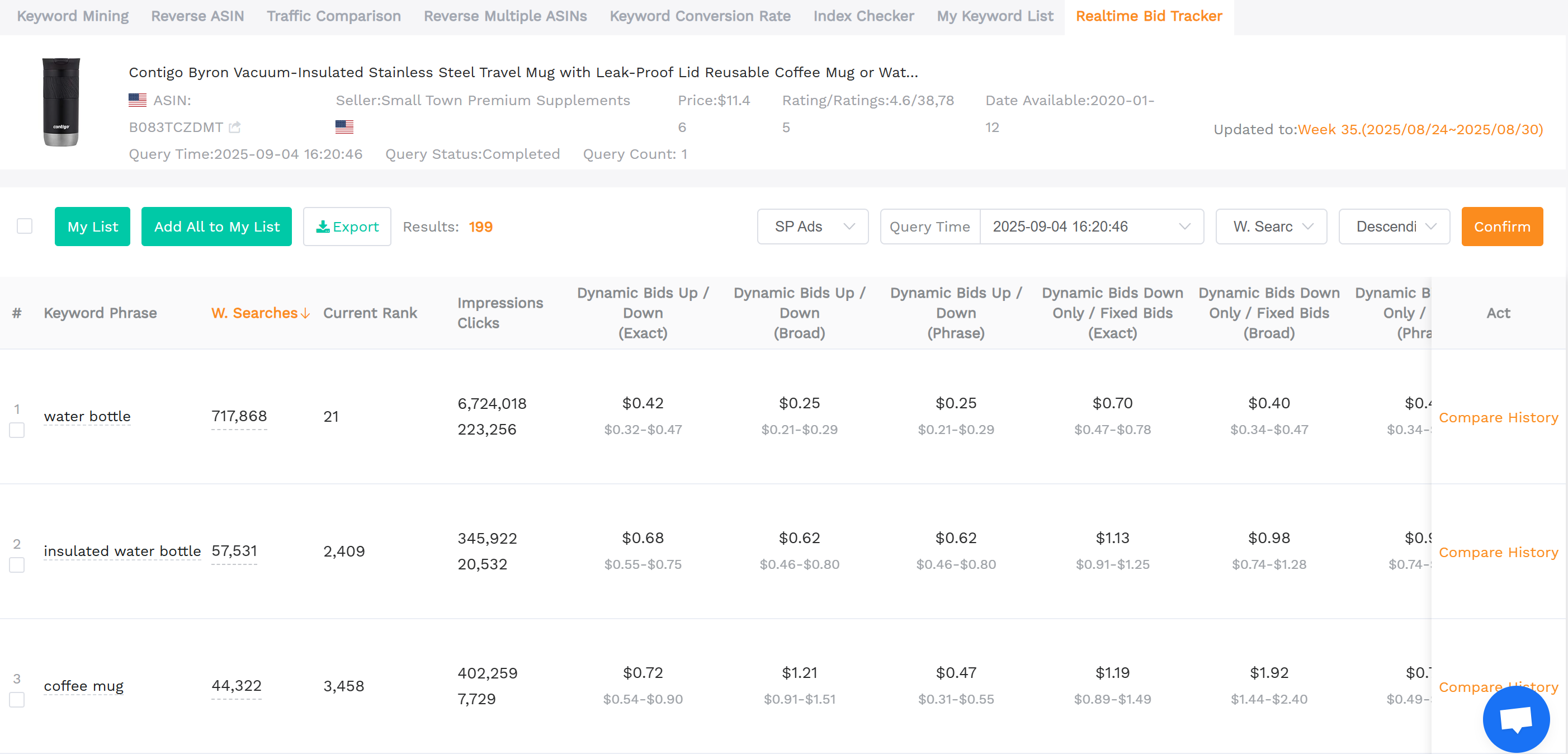
Task: Click the 57,531 weekly searches value
Action: point(234,550)
